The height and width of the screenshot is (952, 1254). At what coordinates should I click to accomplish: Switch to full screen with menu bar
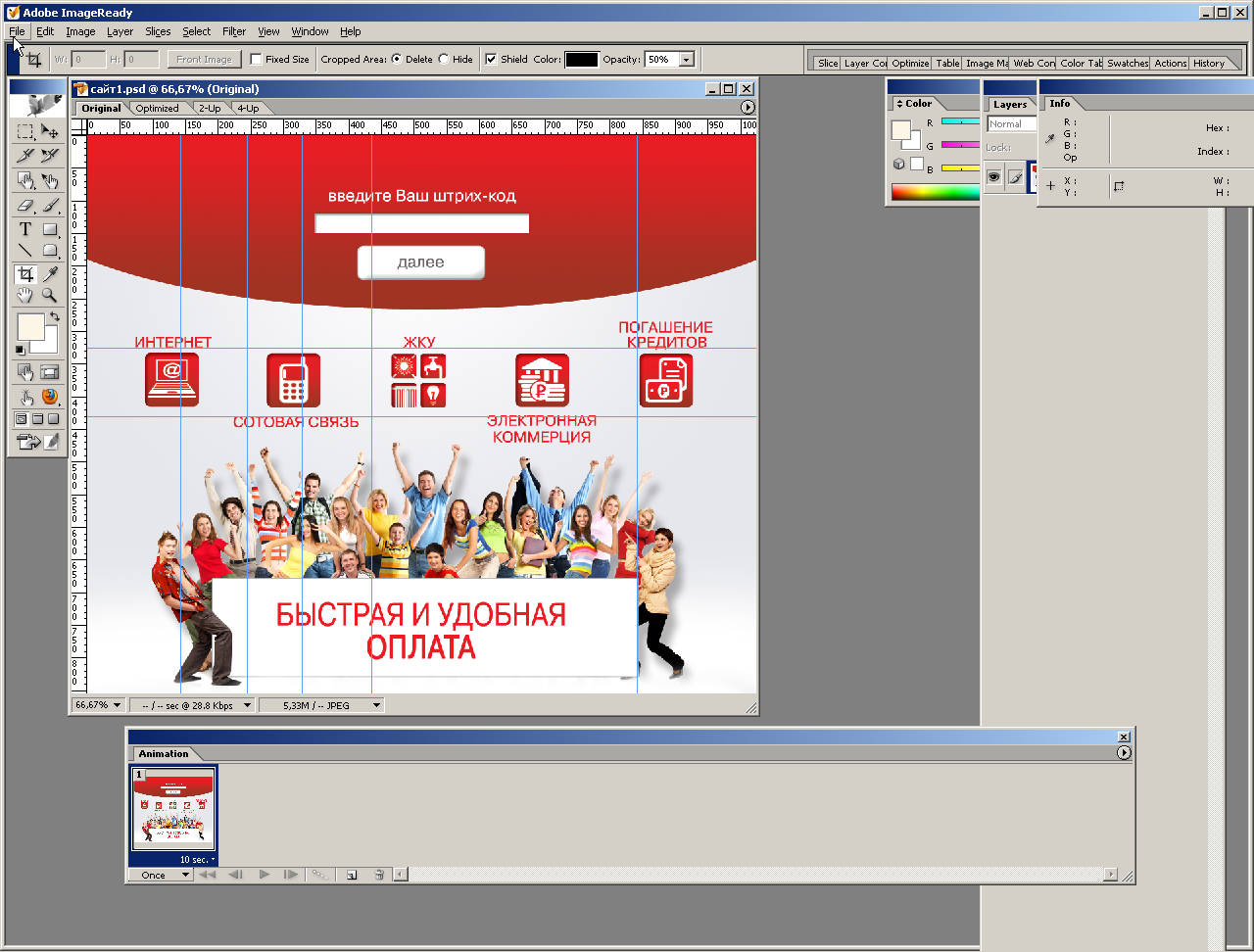click(37, 419)
